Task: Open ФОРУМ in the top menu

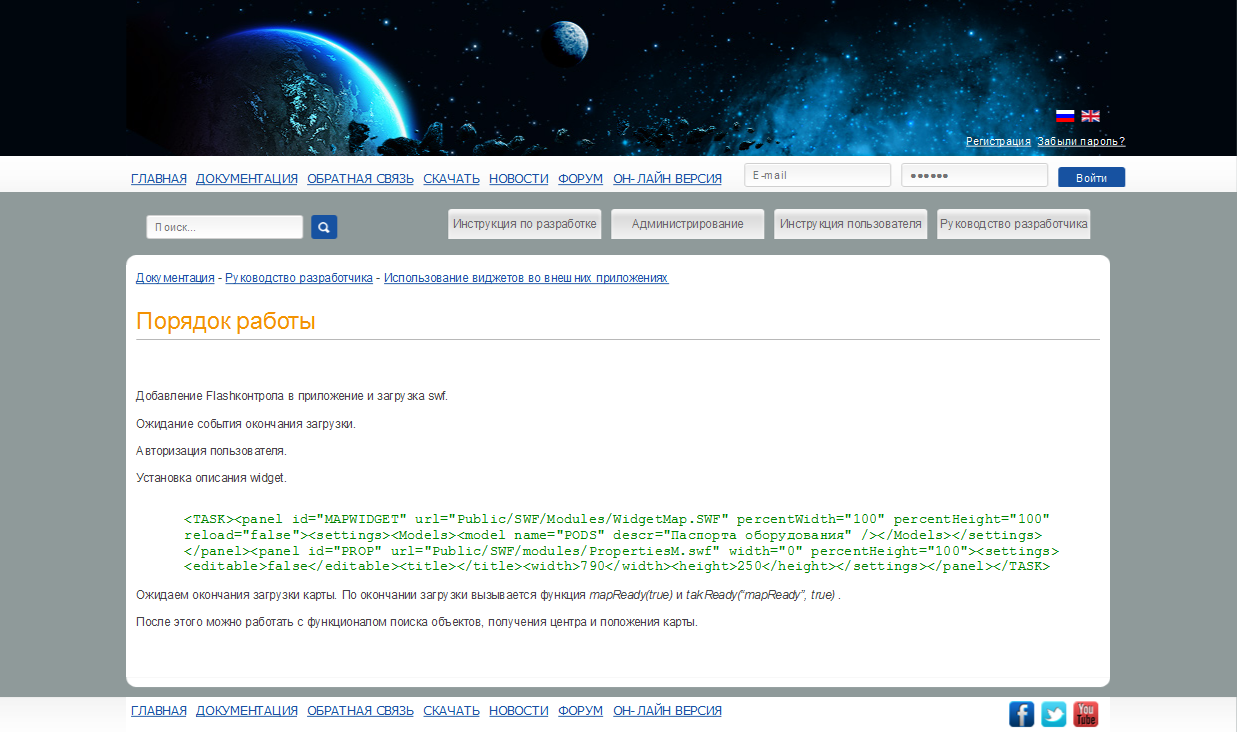Action: [x=580, y=178]
